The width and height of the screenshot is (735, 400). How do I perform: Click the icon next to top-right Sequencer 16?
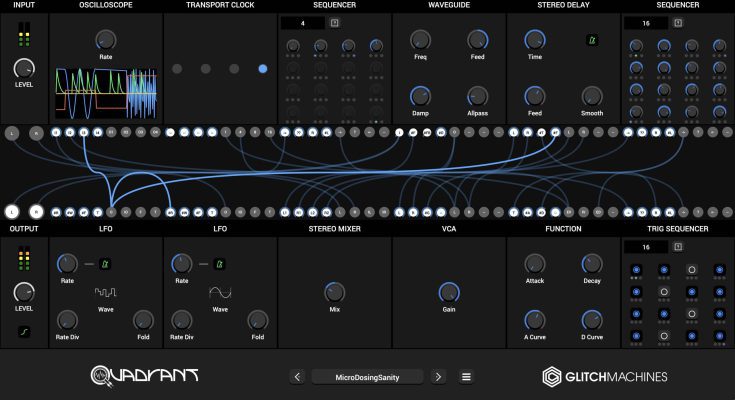678,22
